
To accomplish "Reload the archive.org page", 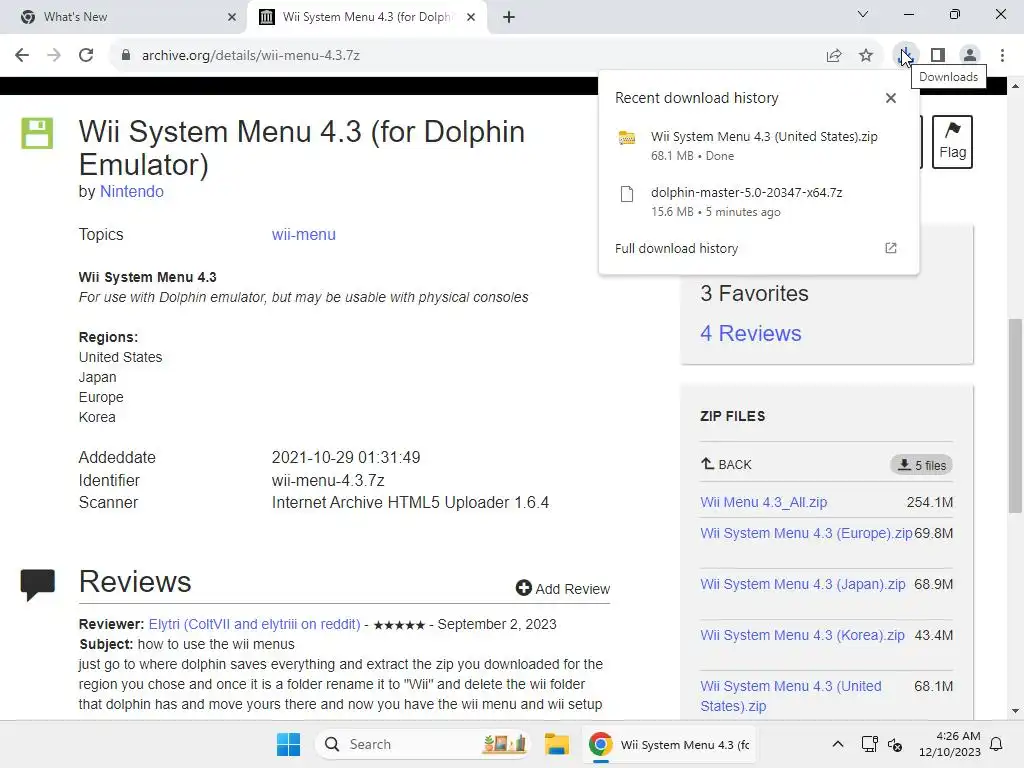I will [x=86, y=56].
